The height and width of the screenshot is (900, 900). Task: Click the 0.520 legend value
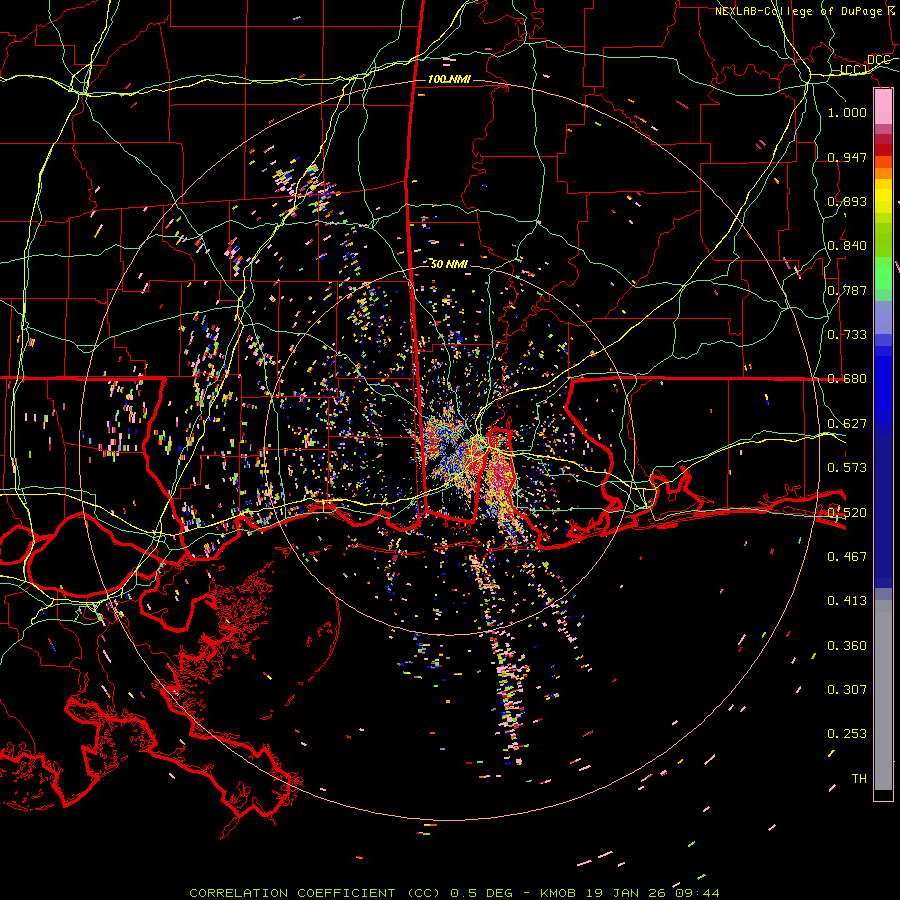coord(847,511)
